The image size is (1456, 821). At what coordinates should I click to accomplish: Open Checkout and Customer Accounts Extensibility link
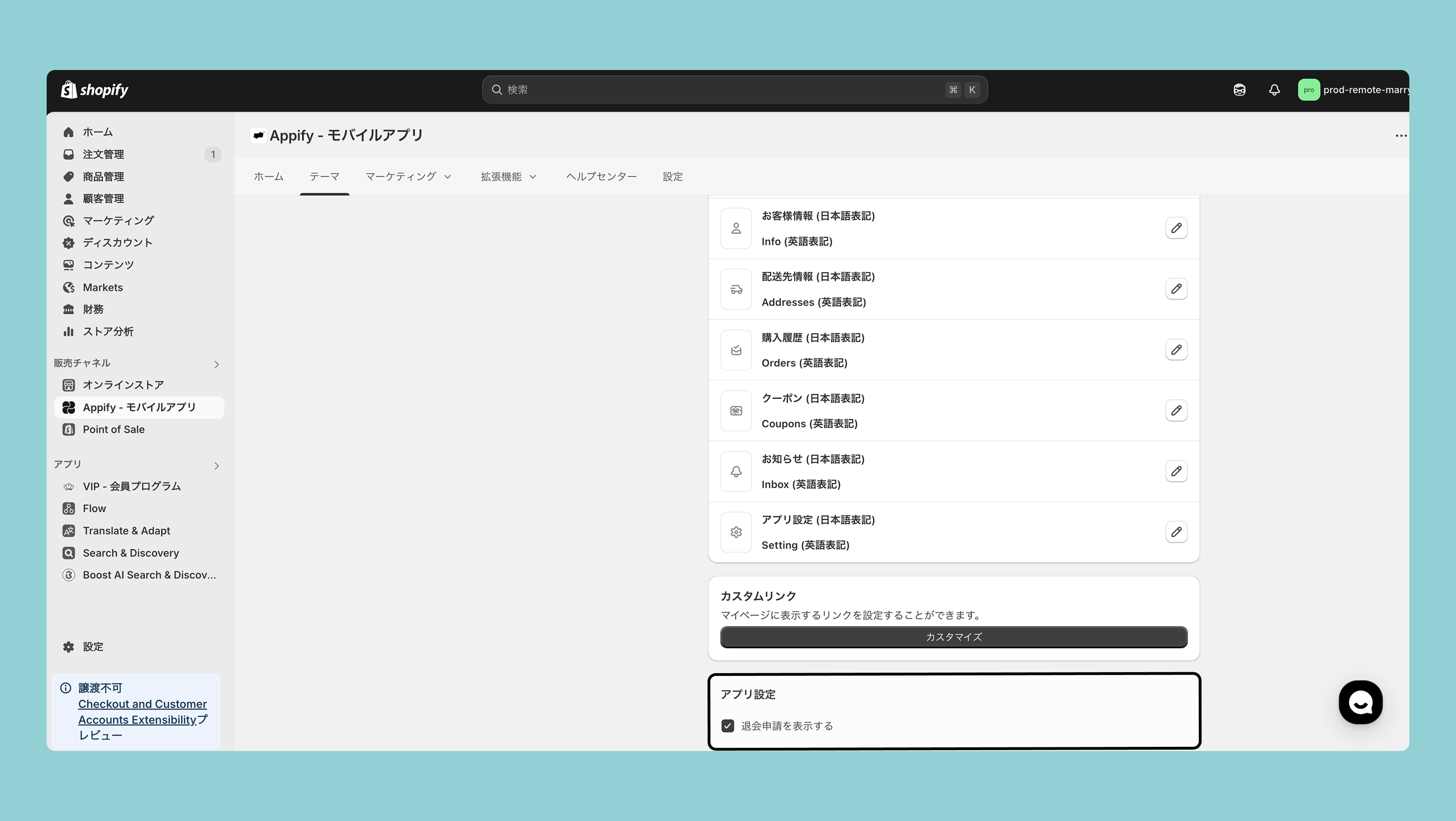142,712
